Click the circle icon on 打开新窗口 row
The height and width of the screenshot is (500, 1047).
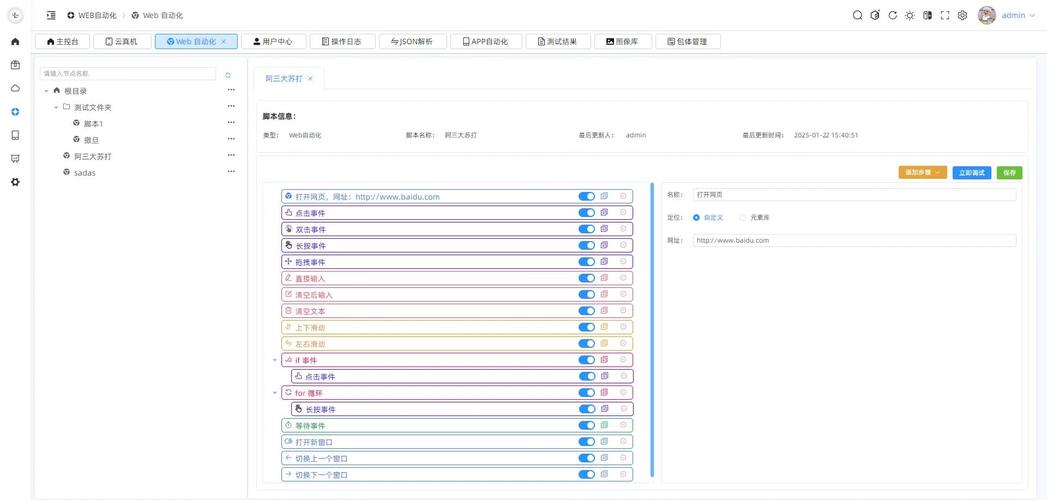[x=623, y=441]
